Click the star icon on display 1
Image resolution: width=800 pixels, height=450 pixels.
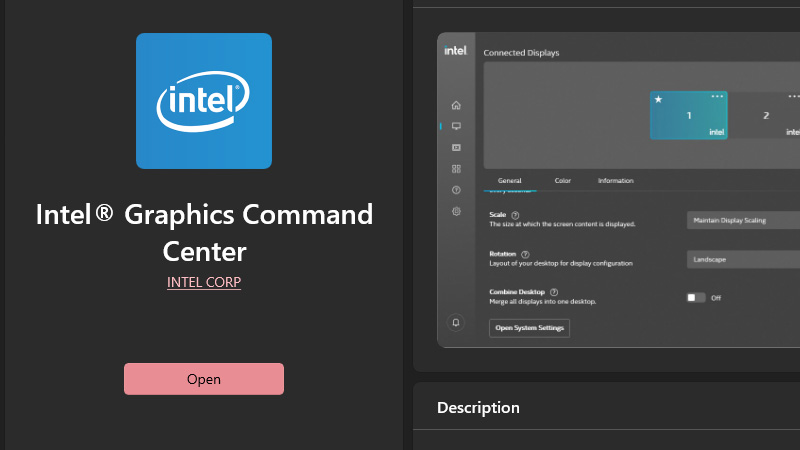coord(659,99)
